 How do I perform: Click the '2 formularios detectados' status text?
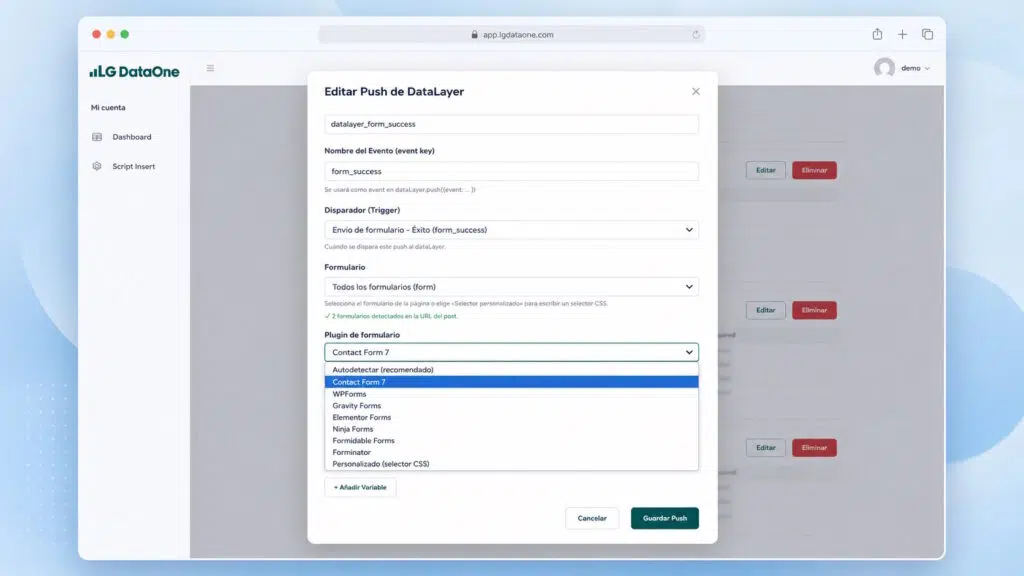(x=391, y=316)
